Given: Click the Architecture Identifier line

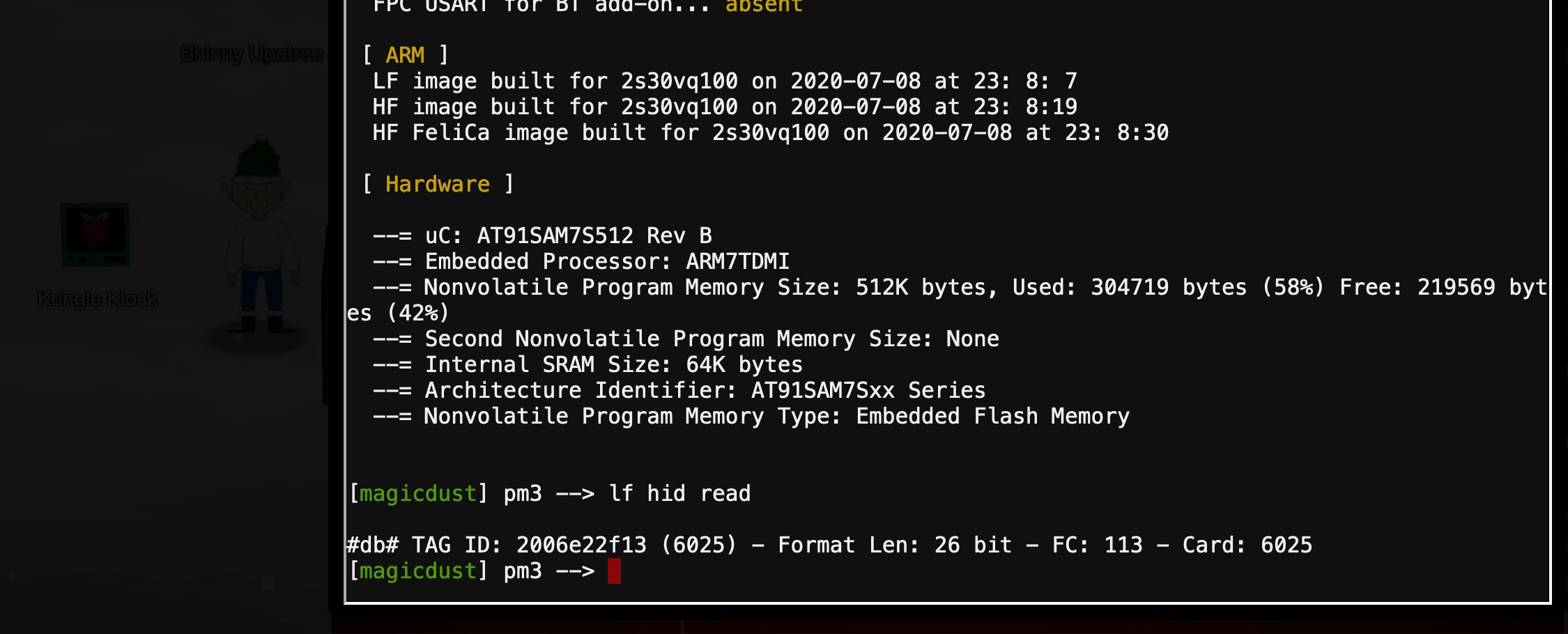Looking at the screenshot, I should [679, 390].
